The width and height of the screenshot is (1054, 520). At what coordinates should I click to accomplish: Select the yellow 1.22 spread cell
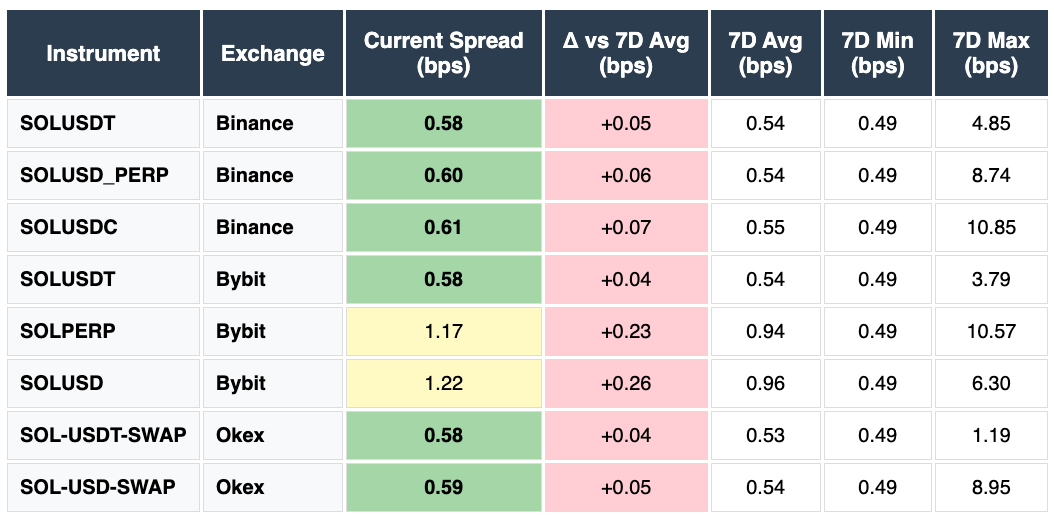443,384
